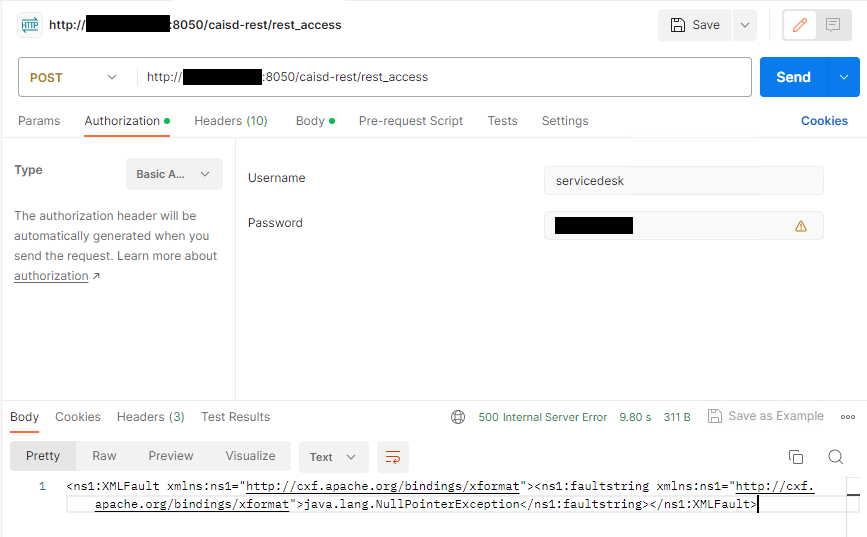The width and height of the screenshot is (867, 537).
Task: Open the Settings tab
Action: tap(565, 121)
